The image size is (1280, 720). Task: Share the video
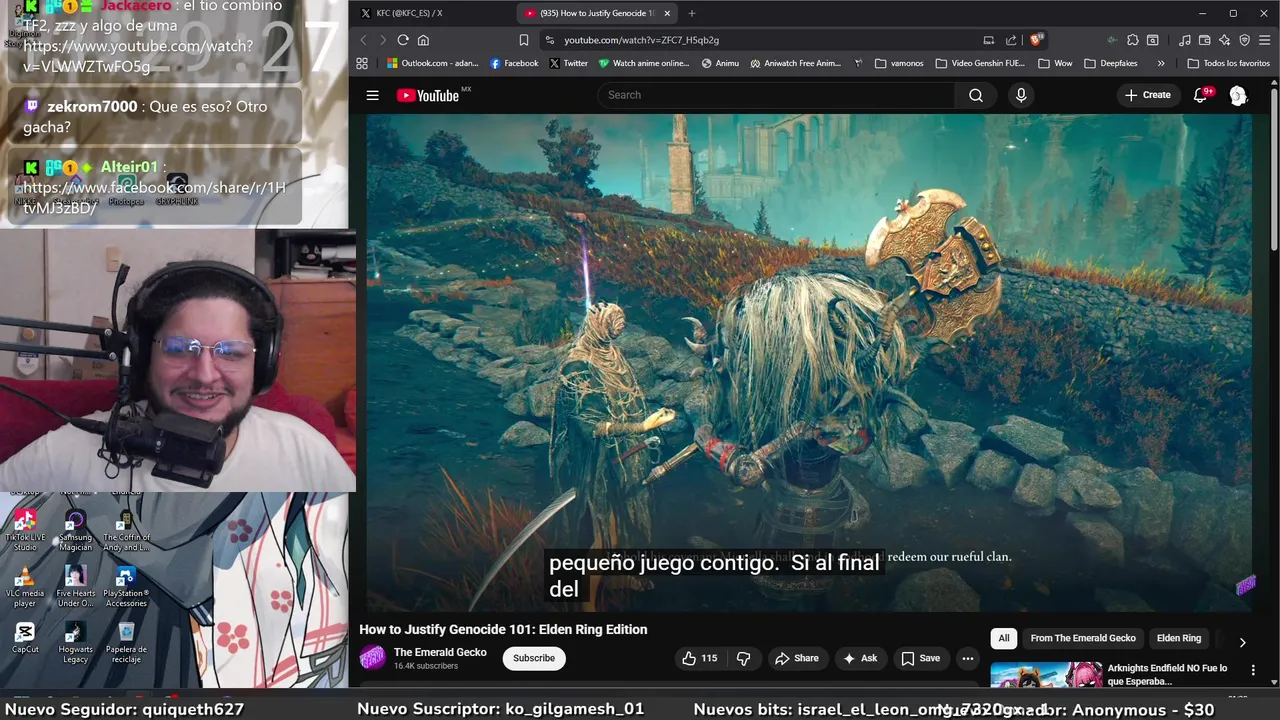(797, 658)
